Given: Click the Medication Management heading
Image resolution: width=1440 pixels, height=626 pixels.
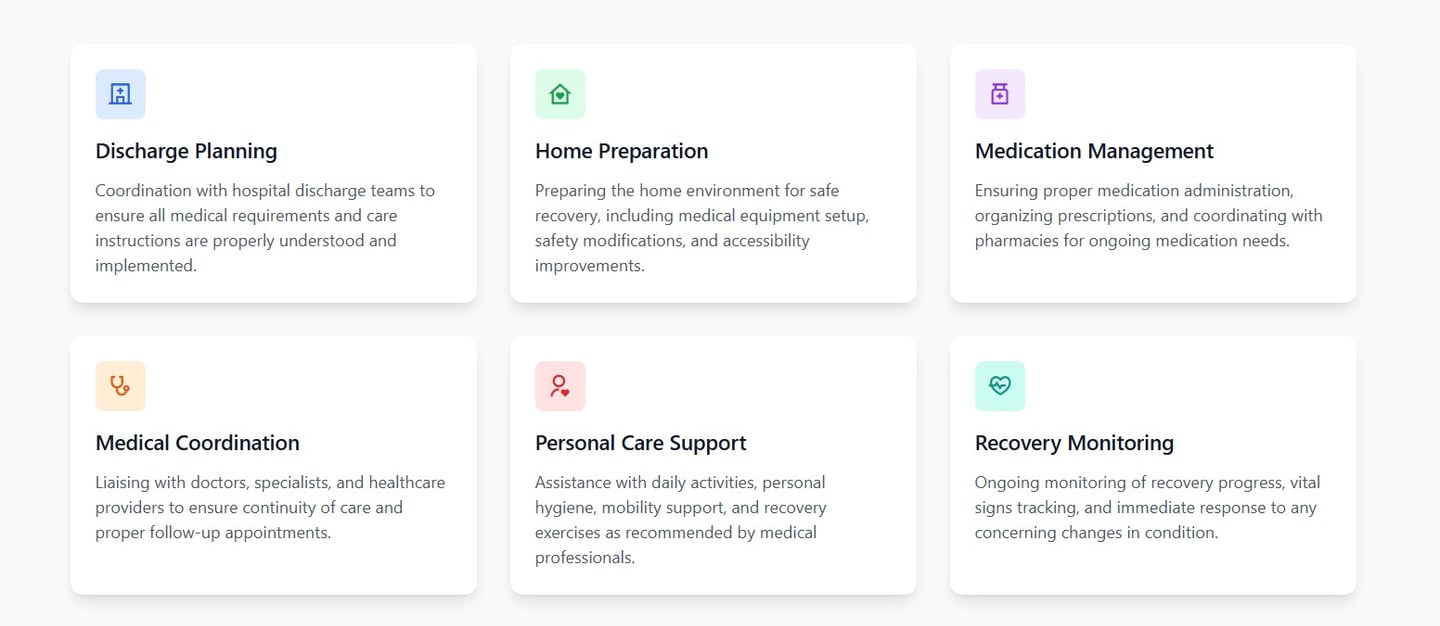Looking at the screenshot, I should pyautogui.click(x=1094, y=151).
